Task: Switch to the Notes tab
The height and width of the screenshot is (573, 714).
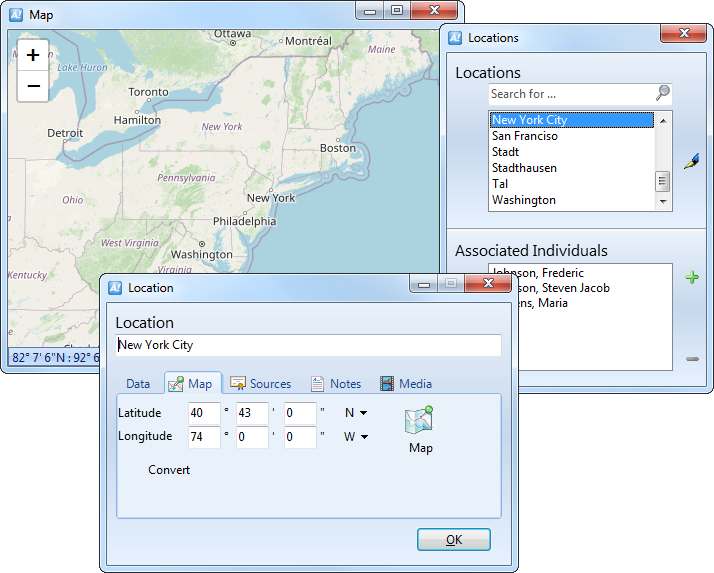Action: (335, 384)
